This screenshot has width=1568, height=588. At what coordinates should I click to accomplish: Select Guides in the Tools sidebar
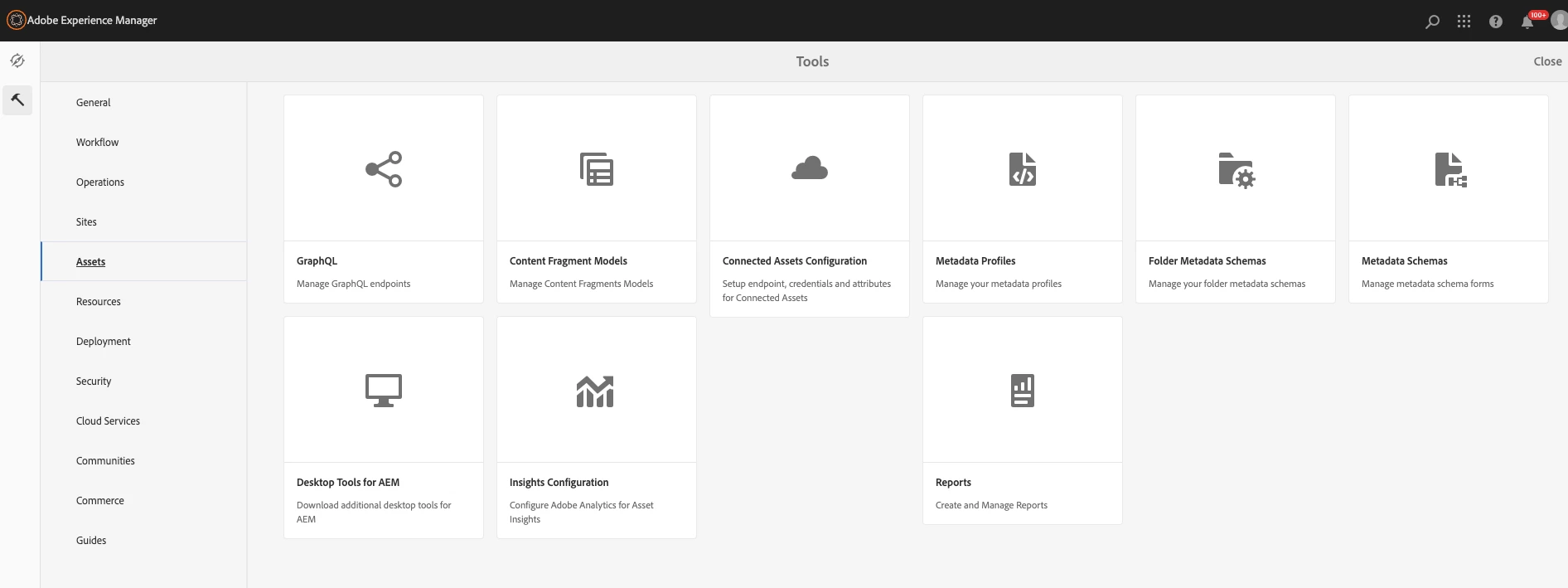coord(143,541)
